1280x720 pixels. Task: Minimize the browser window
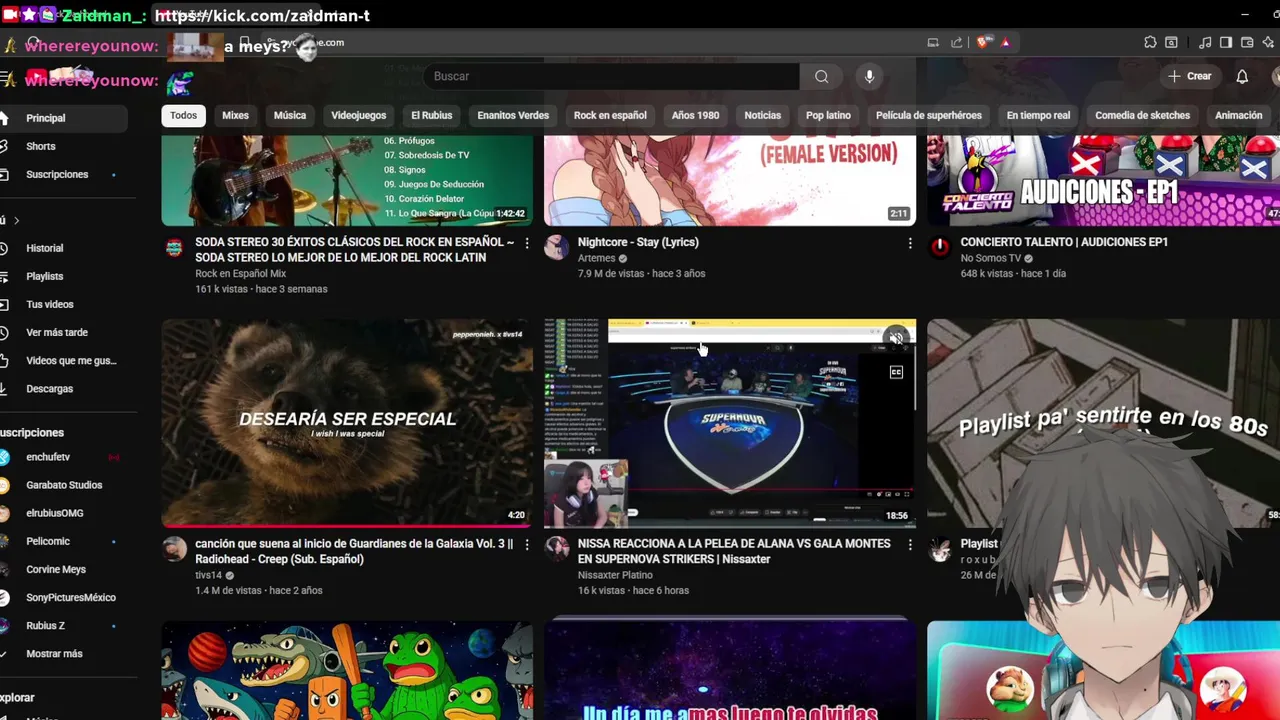pyautogui.click(x=1245, y=15)
